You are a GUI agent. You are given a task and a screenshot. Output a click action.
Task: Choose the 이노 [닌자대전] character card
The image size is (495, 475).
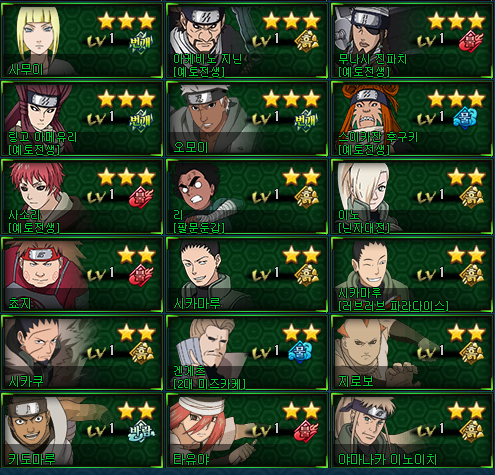pos(412,197)
